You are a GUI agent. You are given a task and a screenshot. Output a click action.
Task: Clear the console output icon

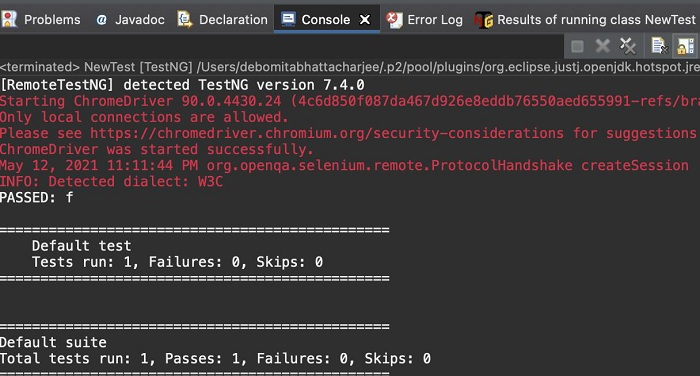tap(659, 46)
